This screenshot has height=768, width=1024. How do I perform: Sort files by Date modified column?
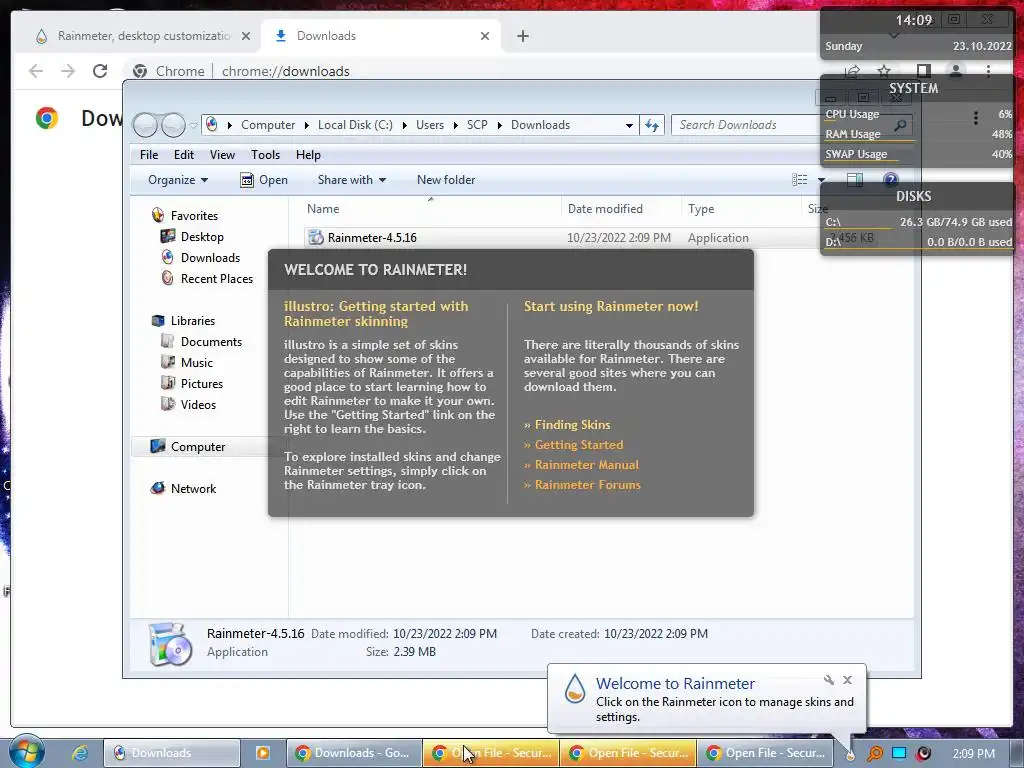click(x=620, y=209)
